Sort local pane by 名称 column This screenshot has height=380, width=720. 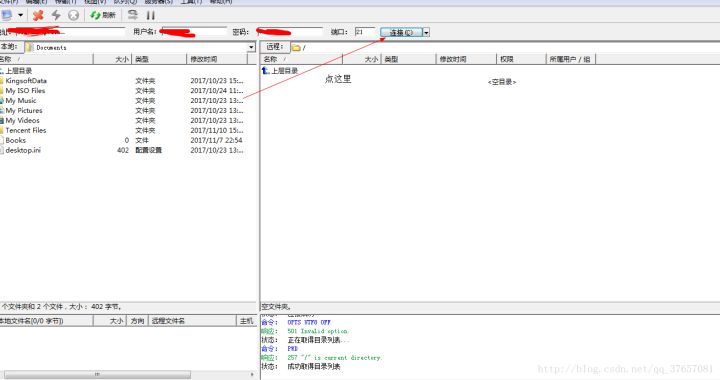[46, 59]
